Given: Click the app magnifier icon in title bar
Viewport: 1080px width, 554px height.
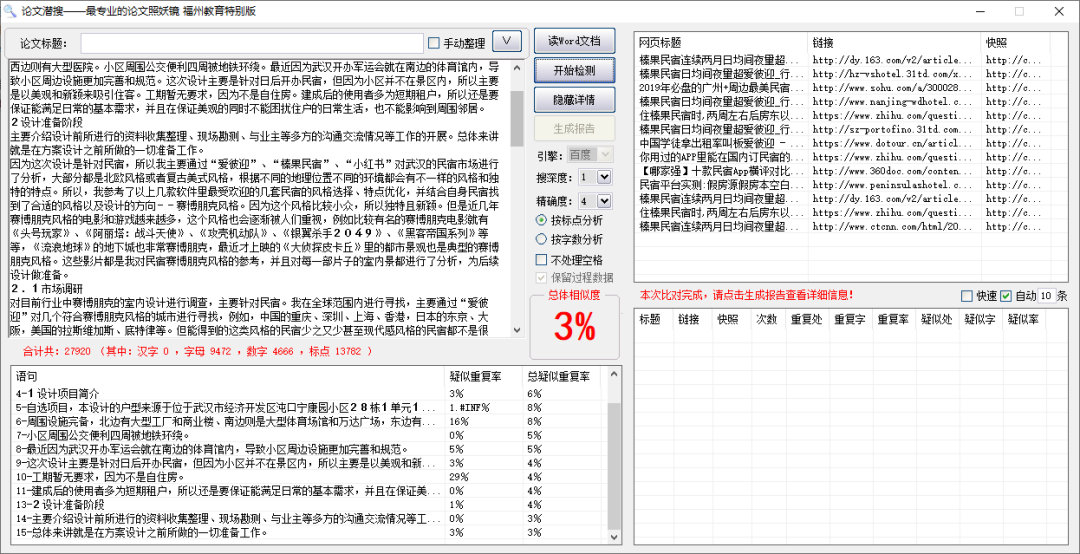Looking at the screenshot, I should [x=10, y=10].
